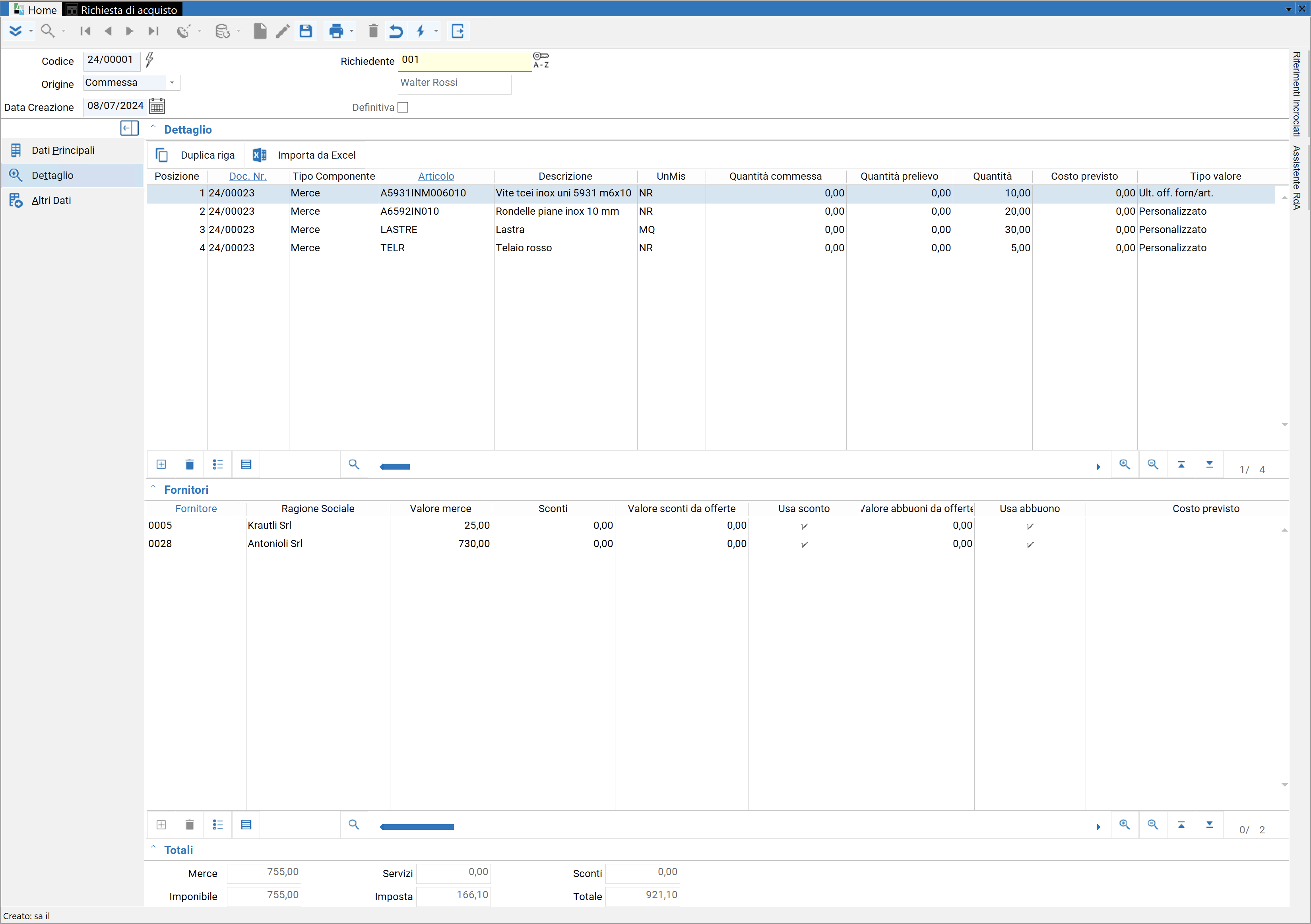The height and width of the screenshot is (924, 1311).
Task: Add a new row in Dettaglio grid
Action: click(162, 464)
